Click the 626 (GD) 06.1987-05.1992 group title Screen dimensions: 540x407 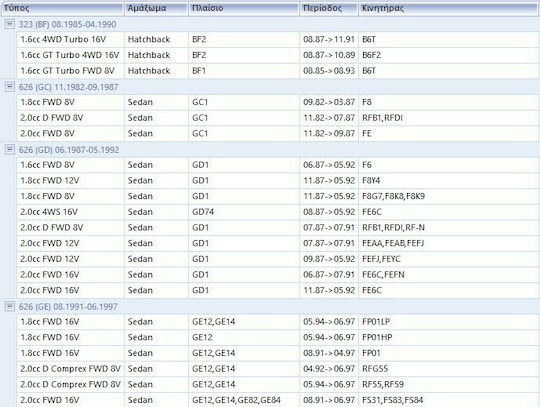coord(69,150)
